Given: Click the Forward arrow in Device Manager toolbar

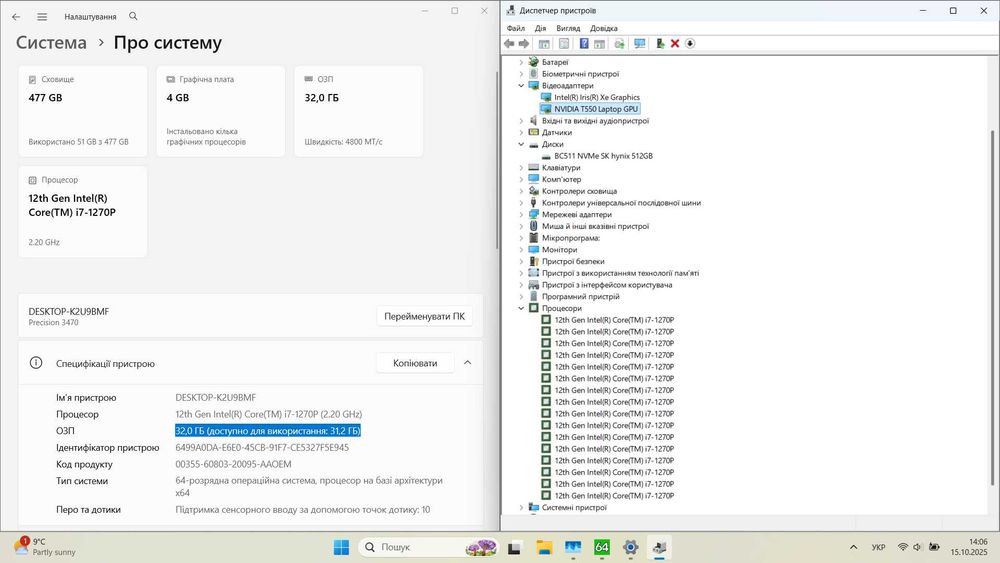Looking at the screenshot, I should click(x=524, y=43).
